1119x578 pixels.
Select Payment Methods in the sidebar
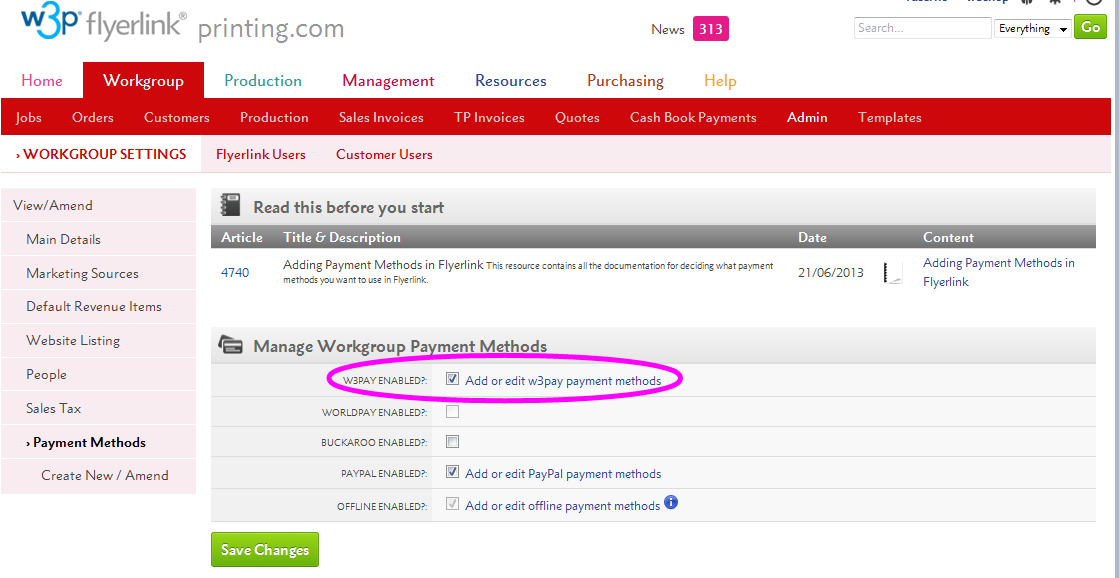pyautogui.click(x=98, y=442)
